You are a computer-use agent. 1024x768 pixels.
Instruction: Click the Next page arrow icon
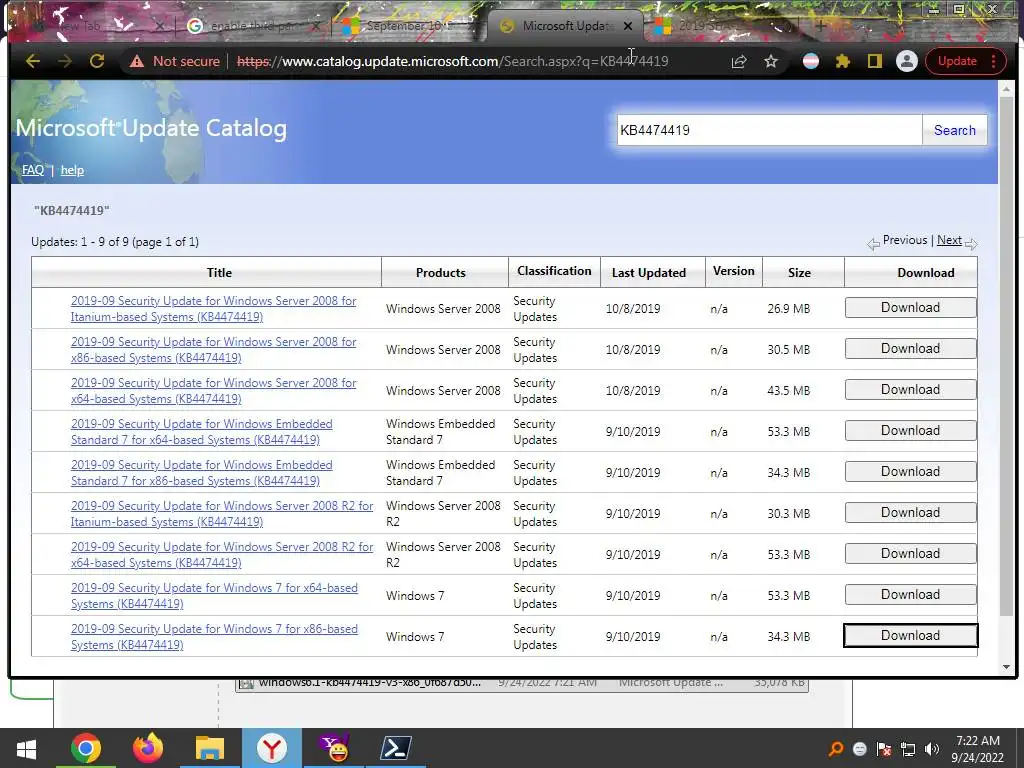(x=971, y=244)
